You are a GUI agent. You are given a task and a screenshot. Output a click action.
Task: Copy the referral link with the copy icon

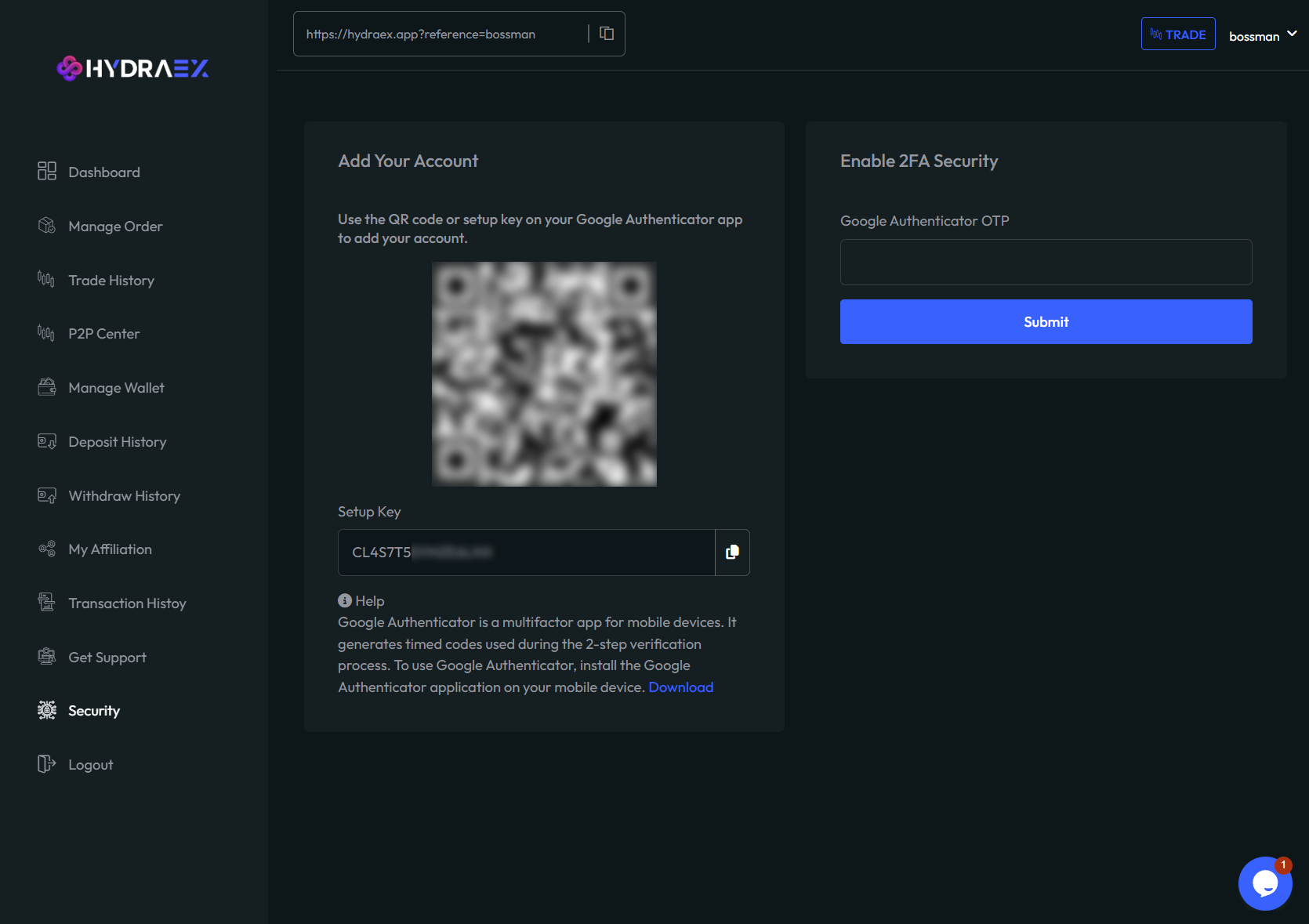tap(607, 33)
